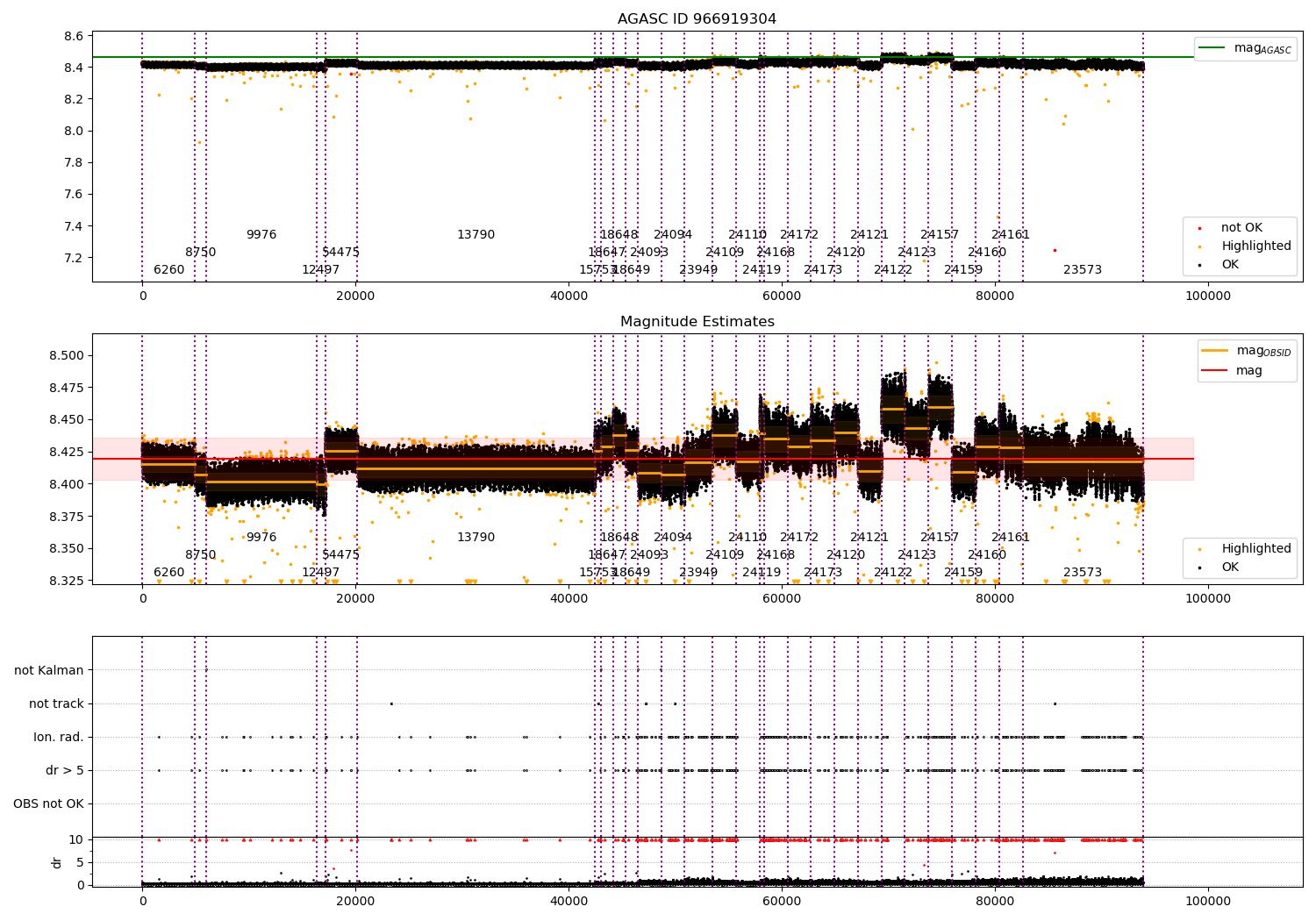Click y-axis tick 8.0 on top plot
Image resolution: width=1316 pixels, height=921 pixels.
click(x=74, y=131)
